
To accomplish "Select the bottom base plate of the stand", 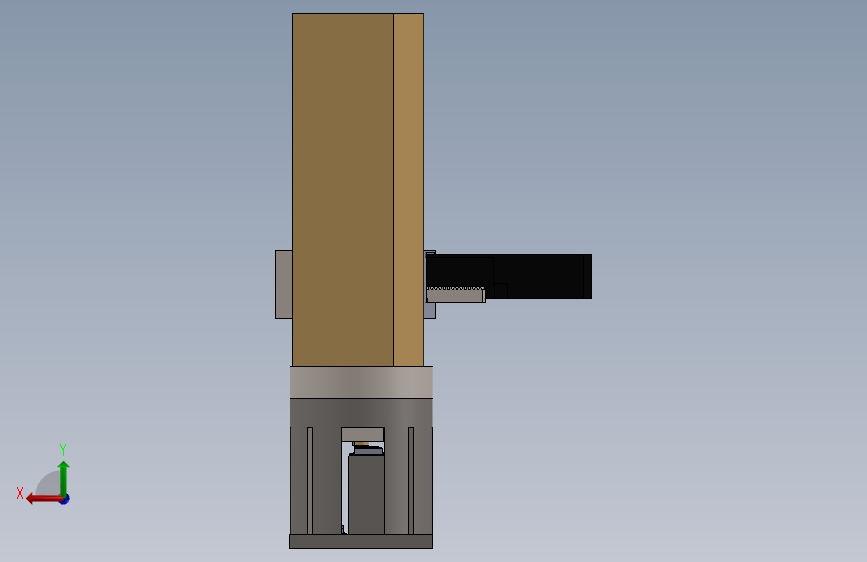I will point(361,542).
